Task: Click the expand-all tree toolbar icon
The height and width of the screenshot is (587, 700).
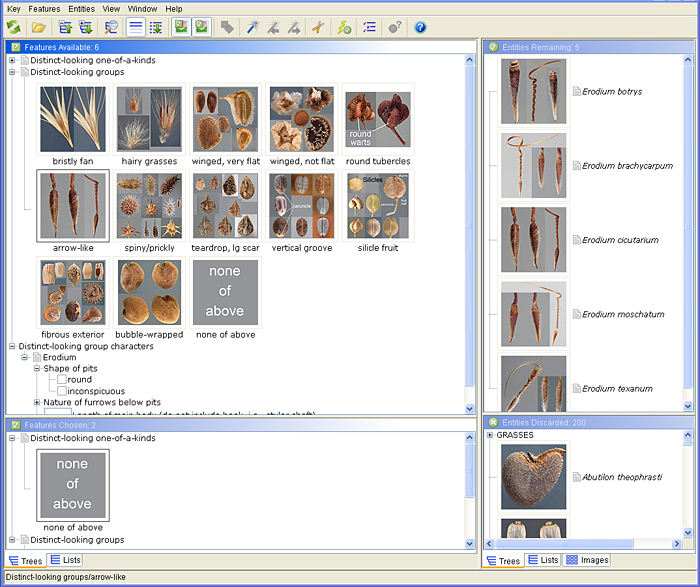Action: pyautogui.click(x=85, y=28)
